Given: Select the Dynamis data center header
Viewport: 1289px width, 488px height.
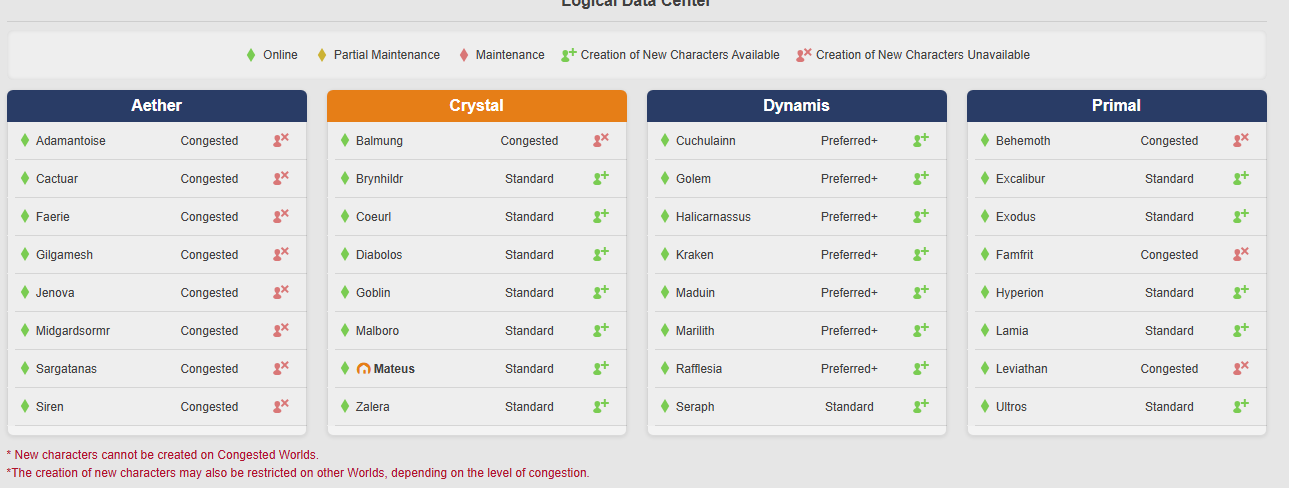Looking at the screenshot, I should pyautogui.click(x=797, y=106).
